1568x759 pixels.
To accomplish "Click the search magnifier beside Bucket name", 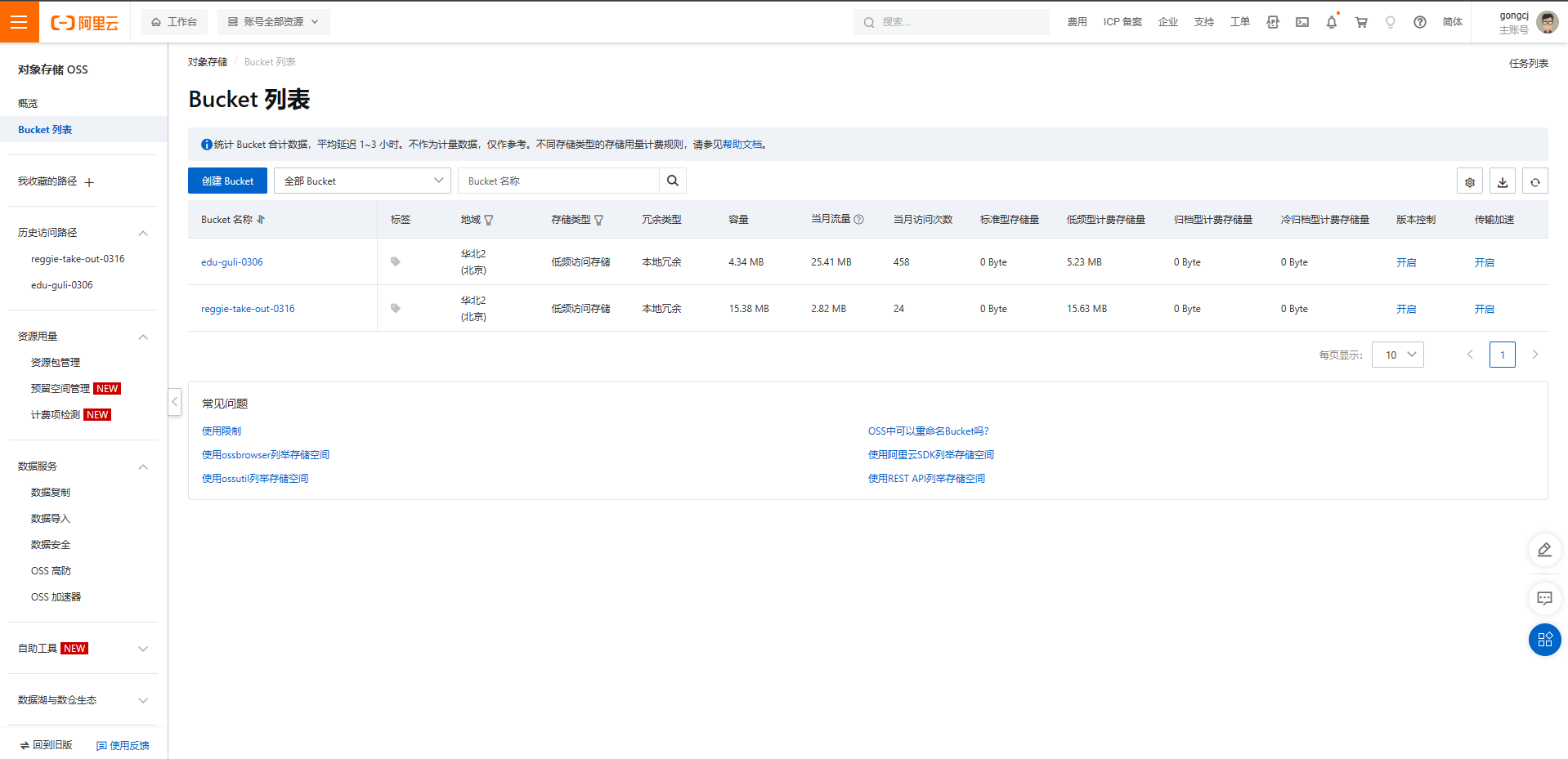I will (x=672, y=181).
